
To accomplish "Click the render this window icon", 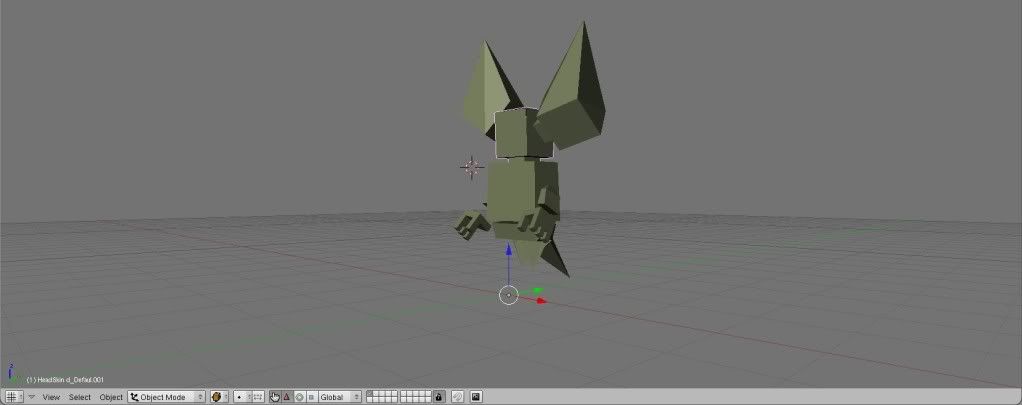I will (x=476, y=397).
